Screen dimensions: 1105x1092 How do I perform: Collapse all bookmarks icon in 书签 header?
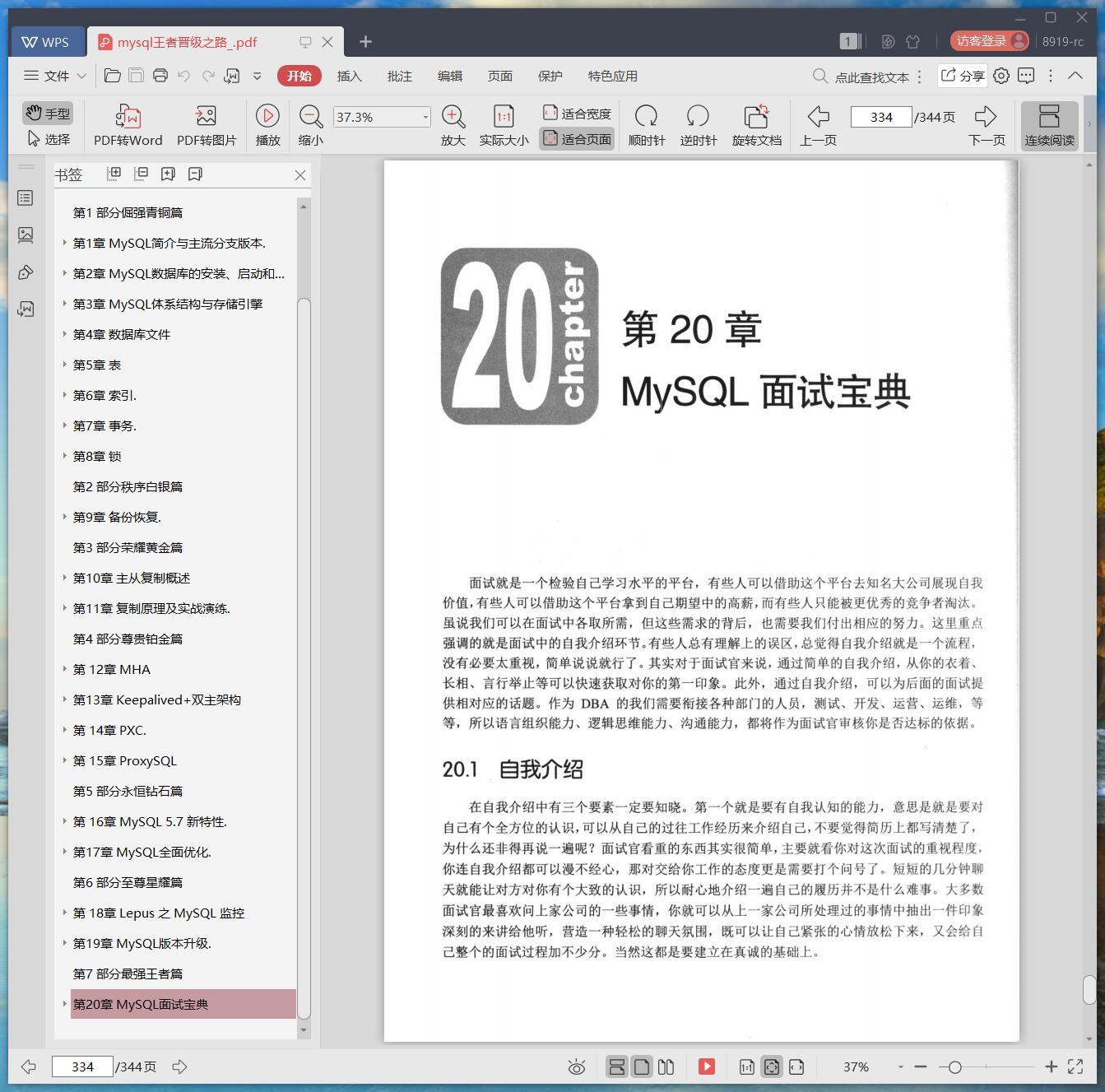pos(142,174)
